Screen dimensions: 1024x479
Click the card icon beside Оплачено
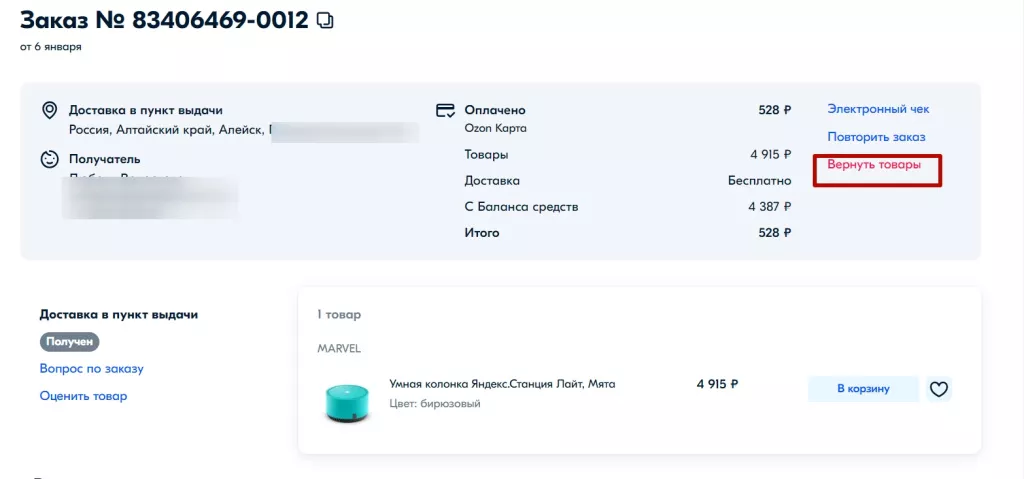pos(446,110)
